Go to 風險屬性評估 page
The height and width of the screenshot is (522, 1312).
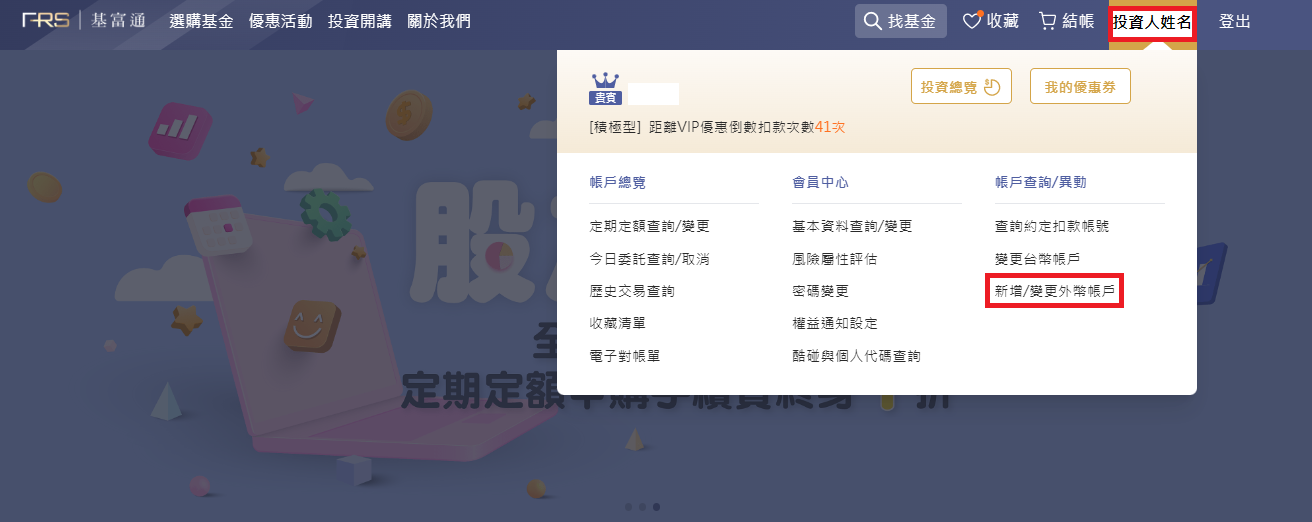[834, 259]
